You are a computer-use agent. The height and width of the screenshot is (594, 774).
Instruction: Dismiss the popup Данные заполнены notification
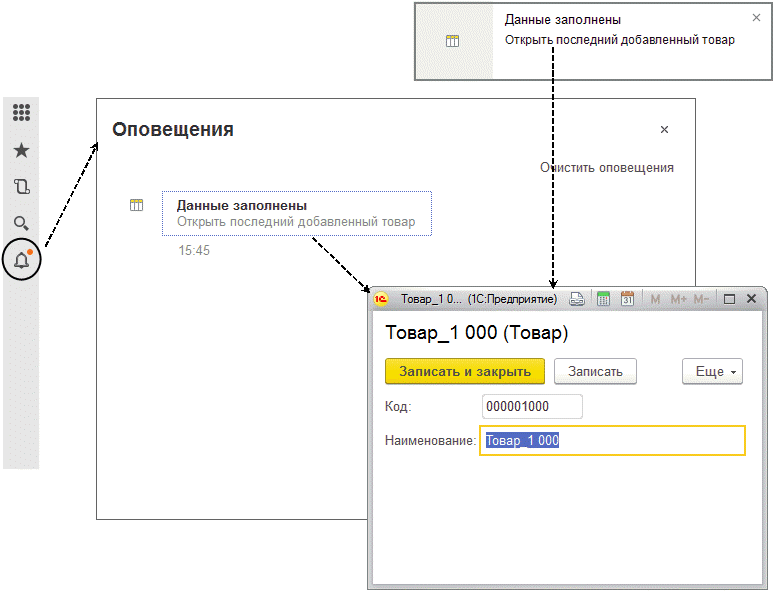(756, 18)
